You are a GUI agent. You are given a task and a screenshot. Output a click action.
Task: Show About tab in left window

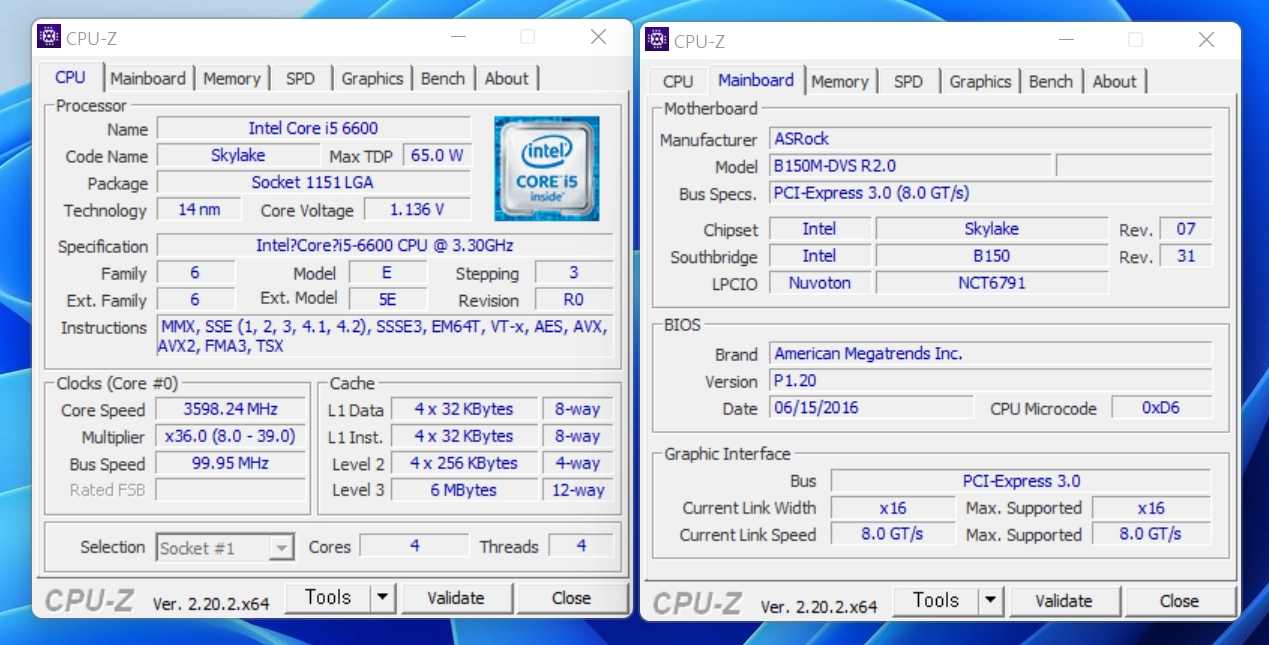[x=507, y=78]
